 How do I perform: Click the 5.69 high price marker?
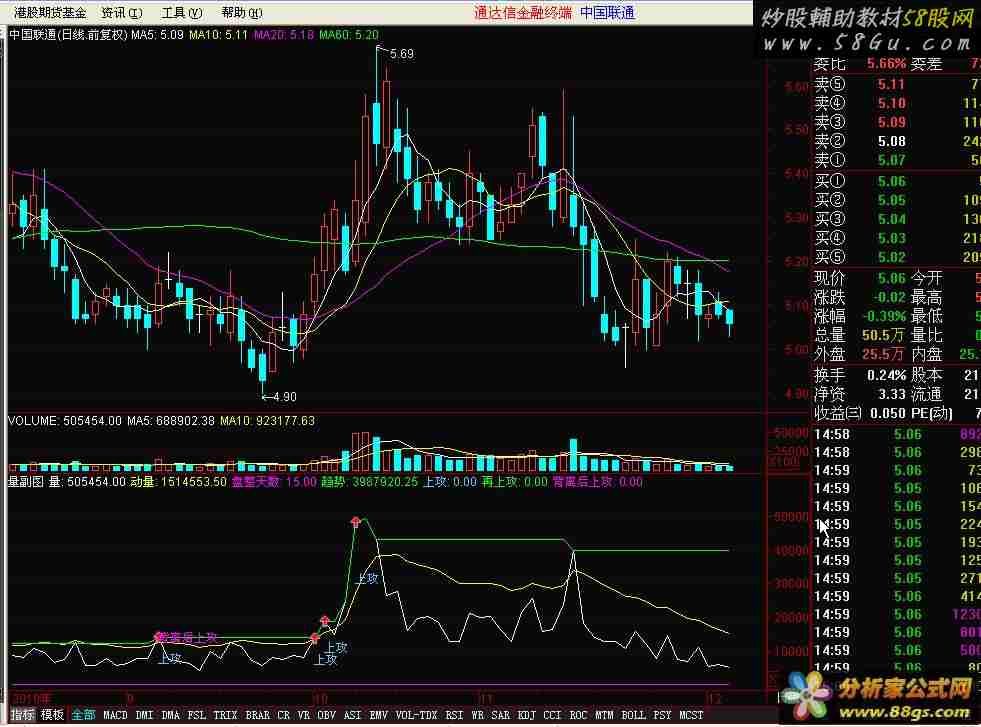click(x=400, y=53)
